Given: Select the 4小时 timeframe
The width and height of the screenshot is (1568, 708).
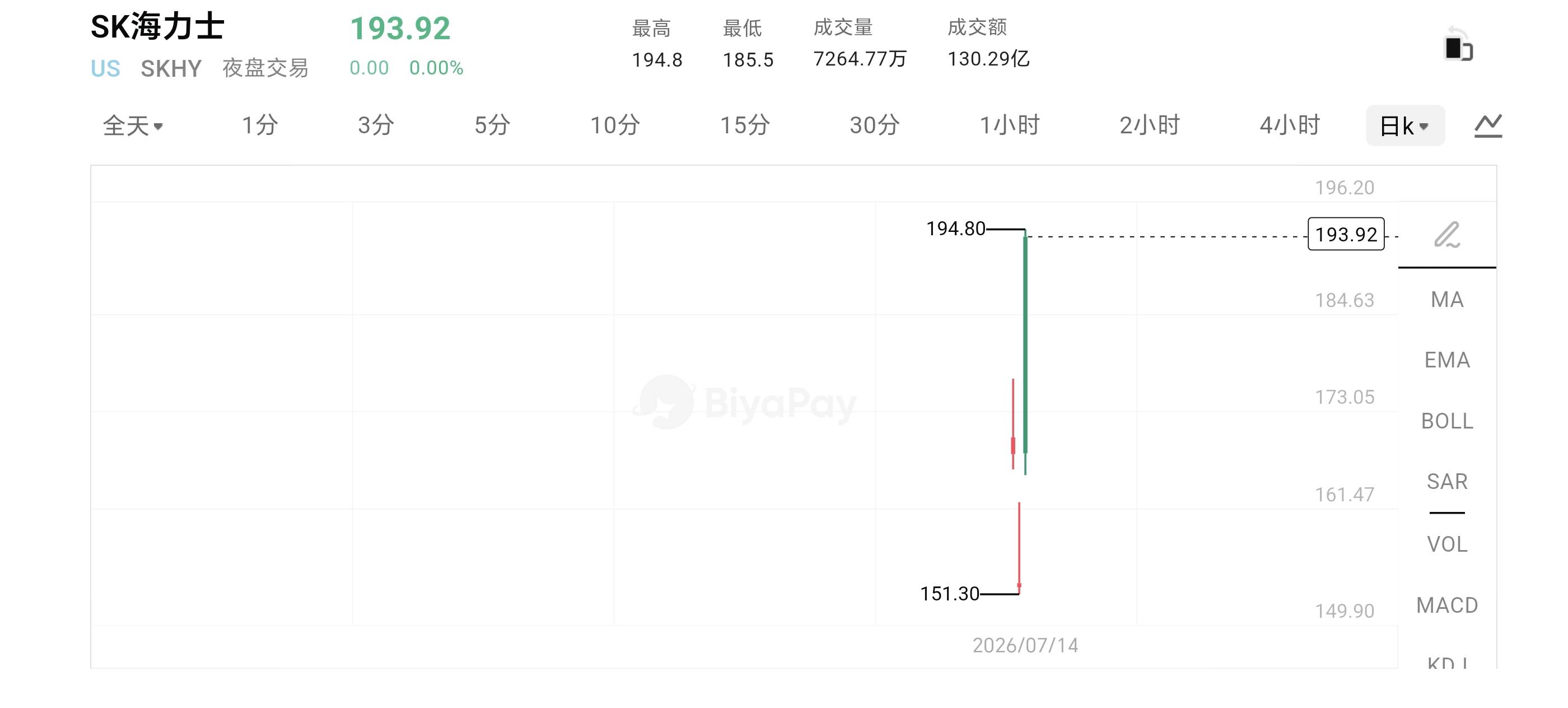Looking at the screenshot, I should point(1289,125).
